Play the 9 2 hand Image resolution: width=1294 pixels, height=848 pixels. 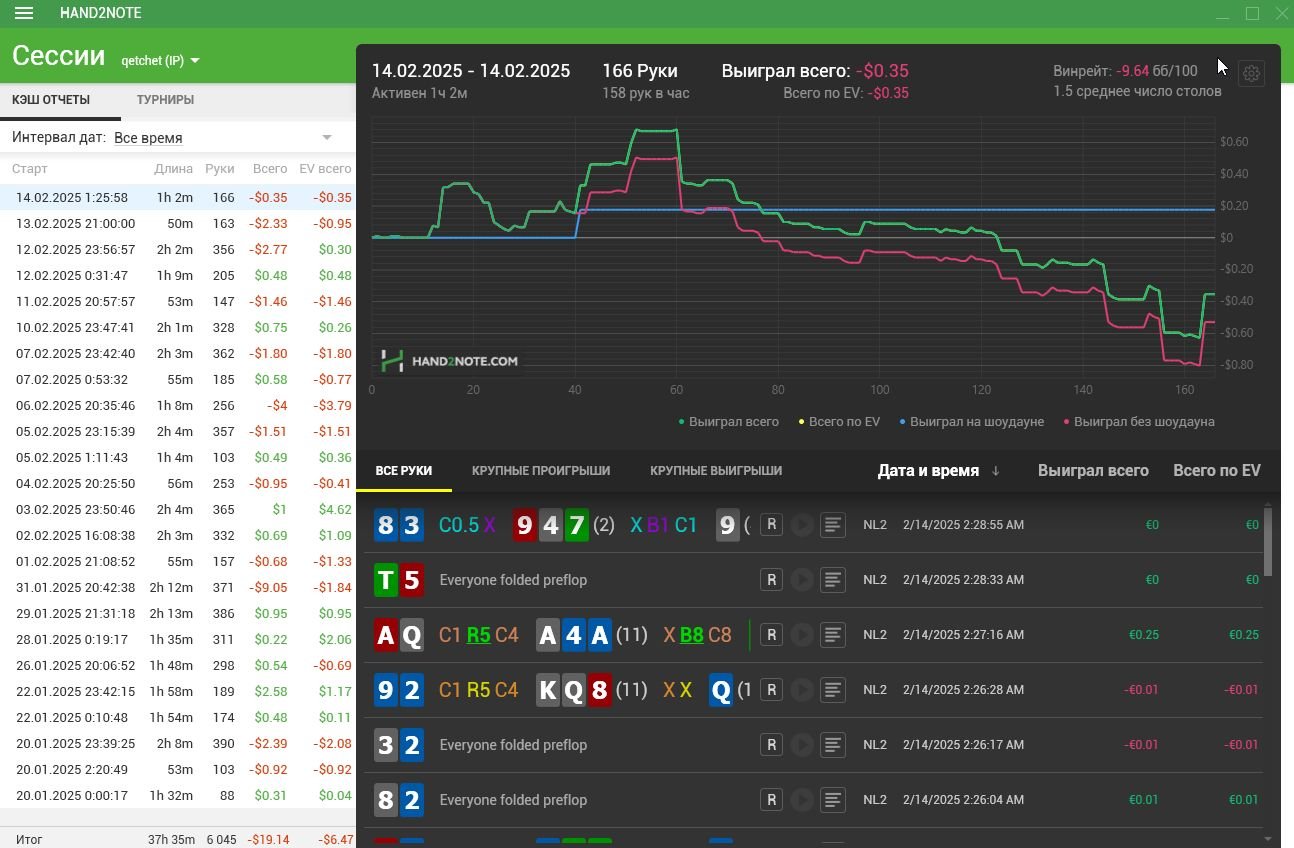pos(802,690)
